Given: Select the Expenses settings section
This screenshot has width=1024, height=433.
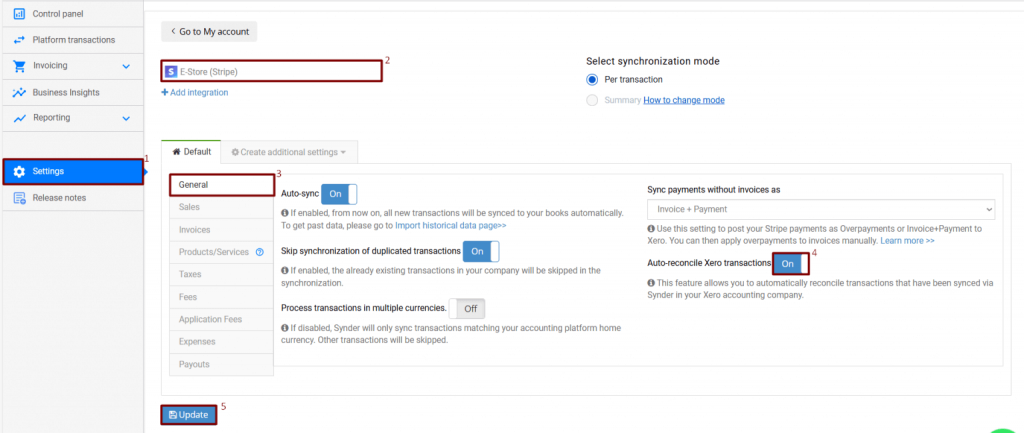Looking at the screenshot, I should pos(221,342).
